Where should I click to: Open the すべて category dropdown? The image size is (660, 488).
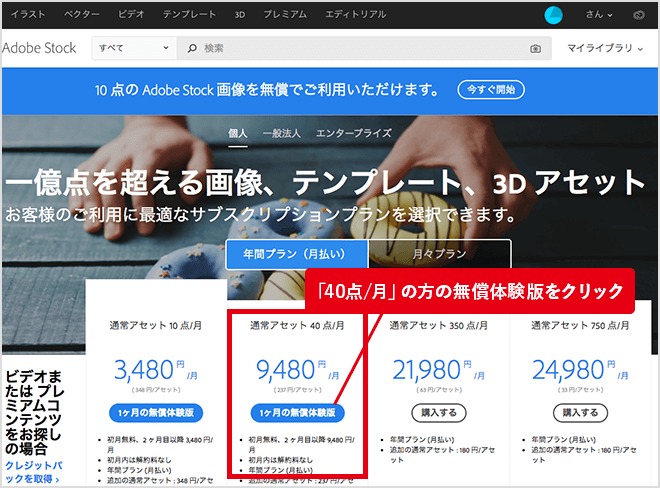pos(135,48)
